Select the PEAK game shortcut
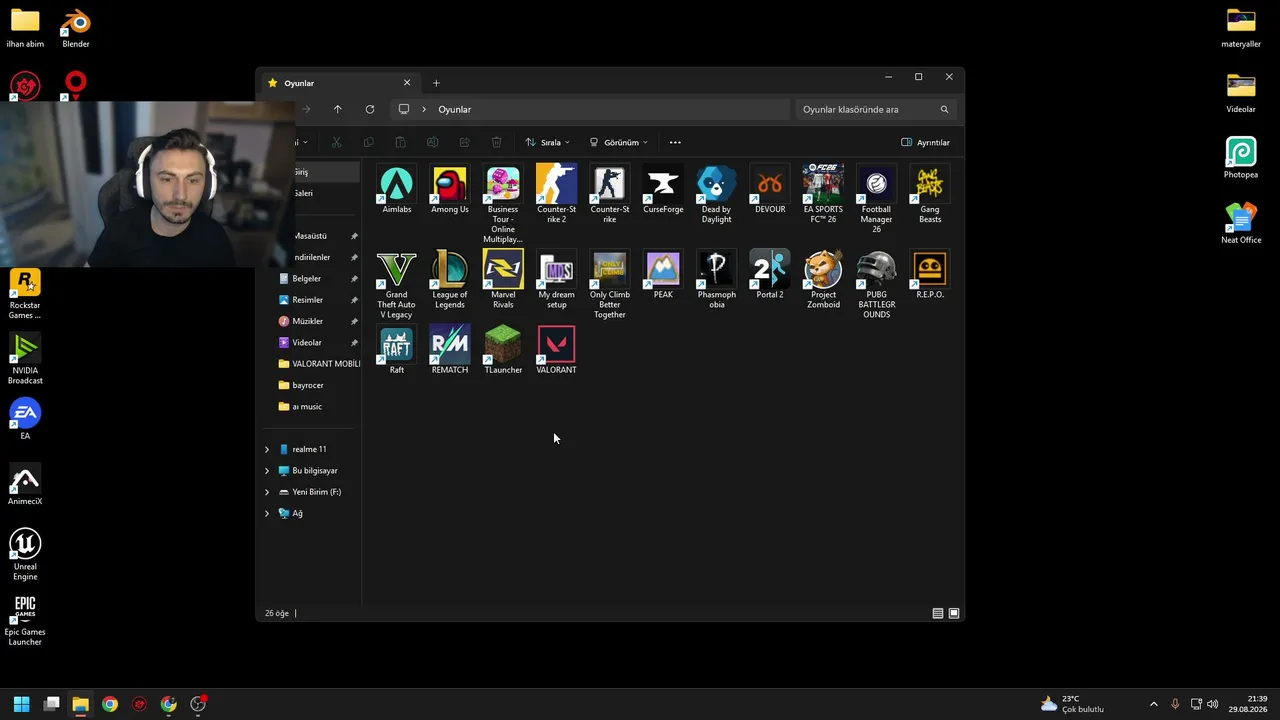This screenshot has width=1280, height=720. (x=663, y=275)
